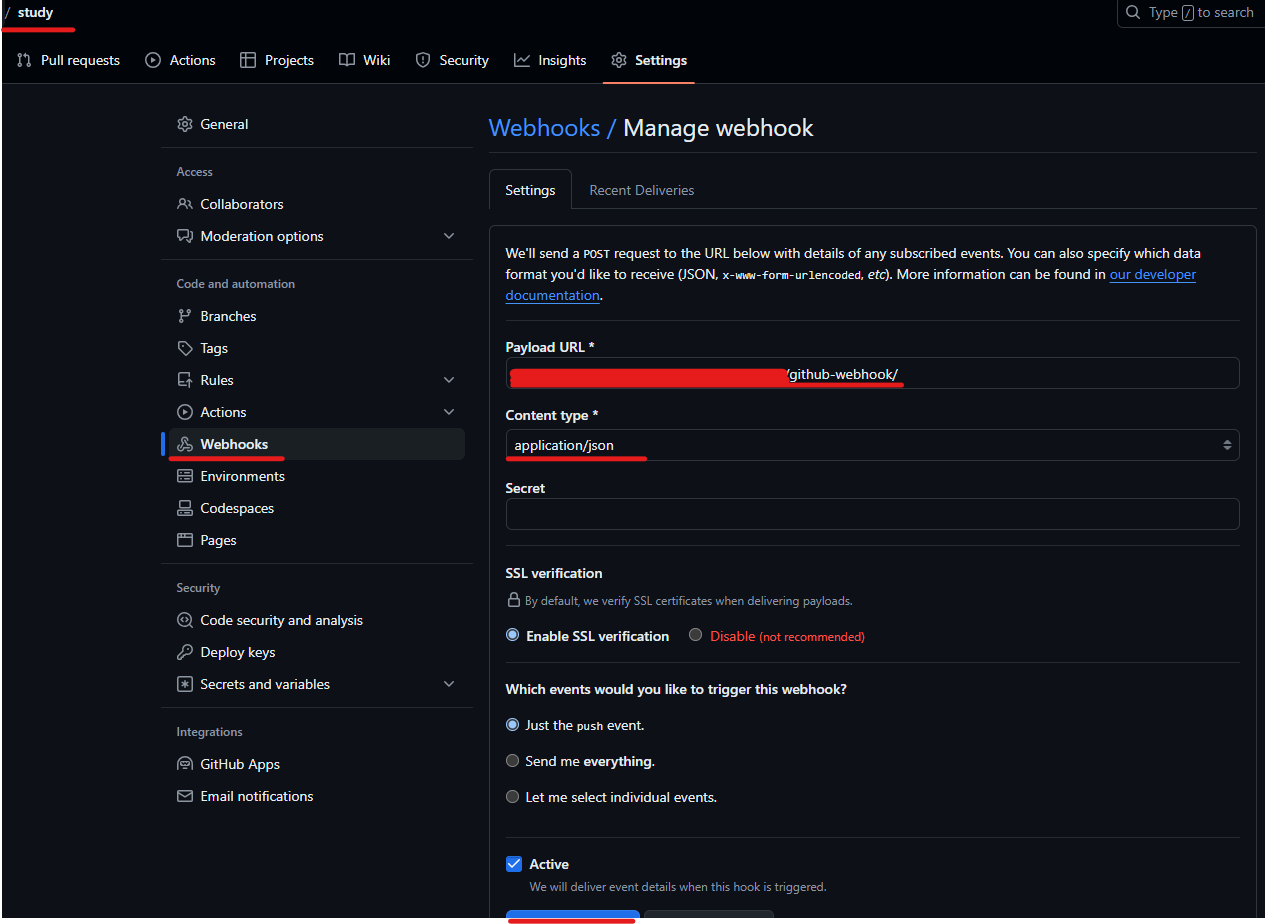Click the Collaborators people icon
1265x924 pixels.
pyautogui.click(x=185, y=204)
